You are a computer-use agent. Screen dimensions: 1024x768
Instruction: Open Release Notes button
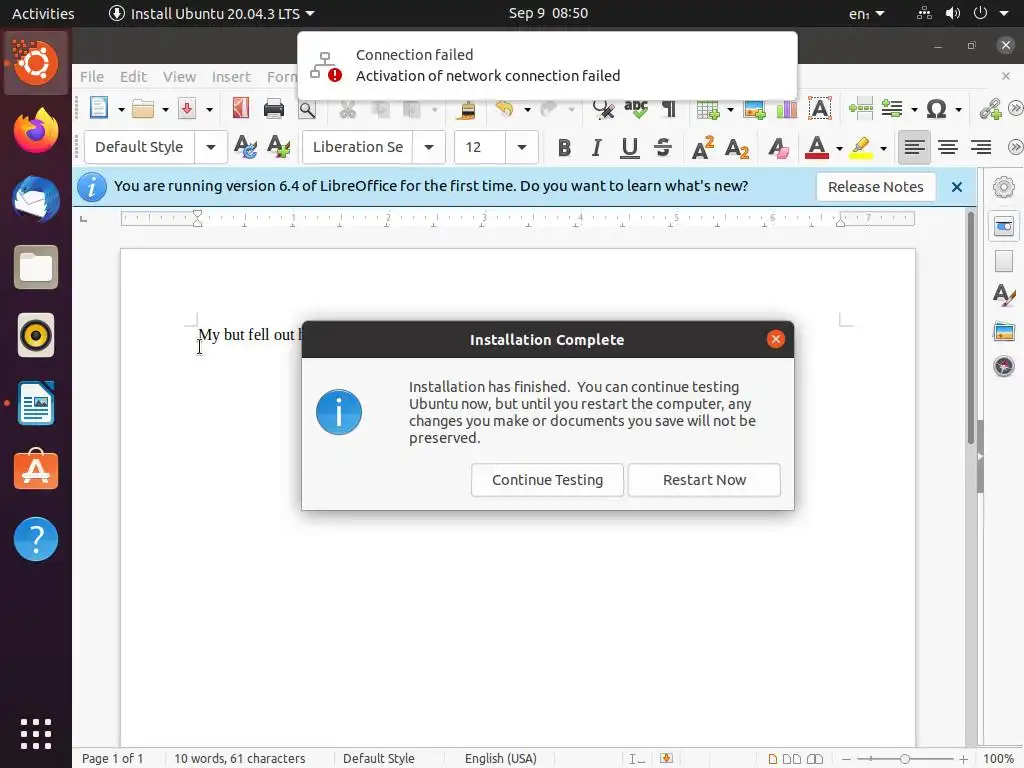(876, 187)
